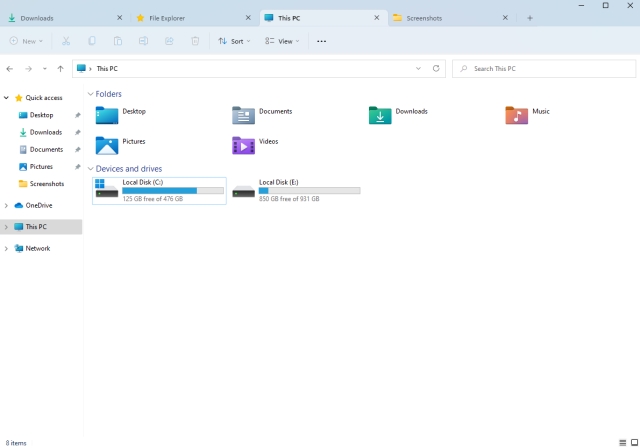Viewport: 640px width, 448px height.
Task: Click the Copy icon in toolbar
Action: (92, 41)
